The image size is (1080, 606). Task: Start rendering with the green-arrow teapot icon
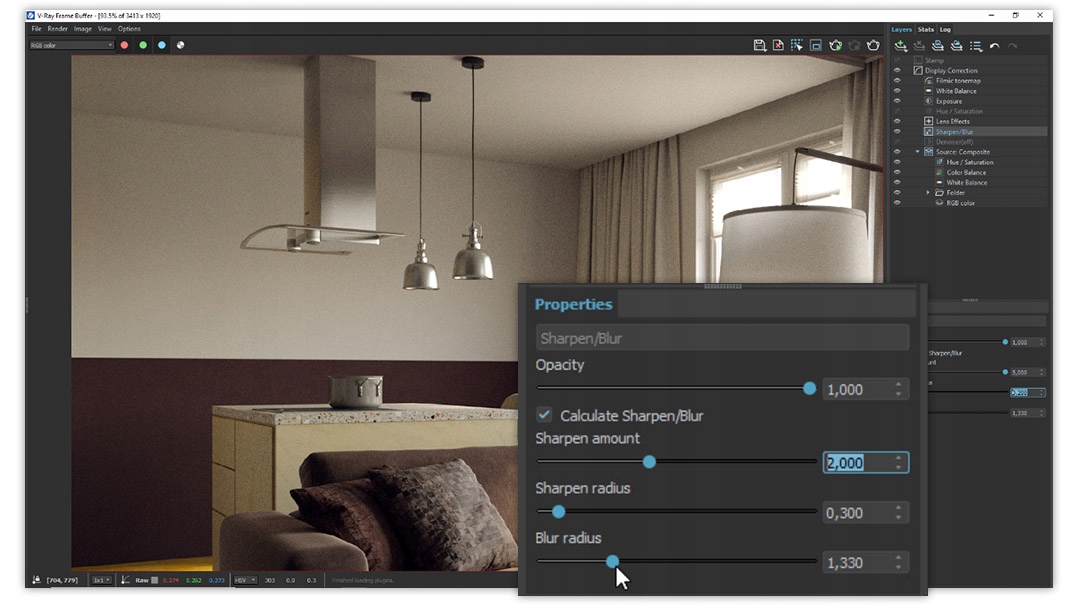tap(835, 45)
